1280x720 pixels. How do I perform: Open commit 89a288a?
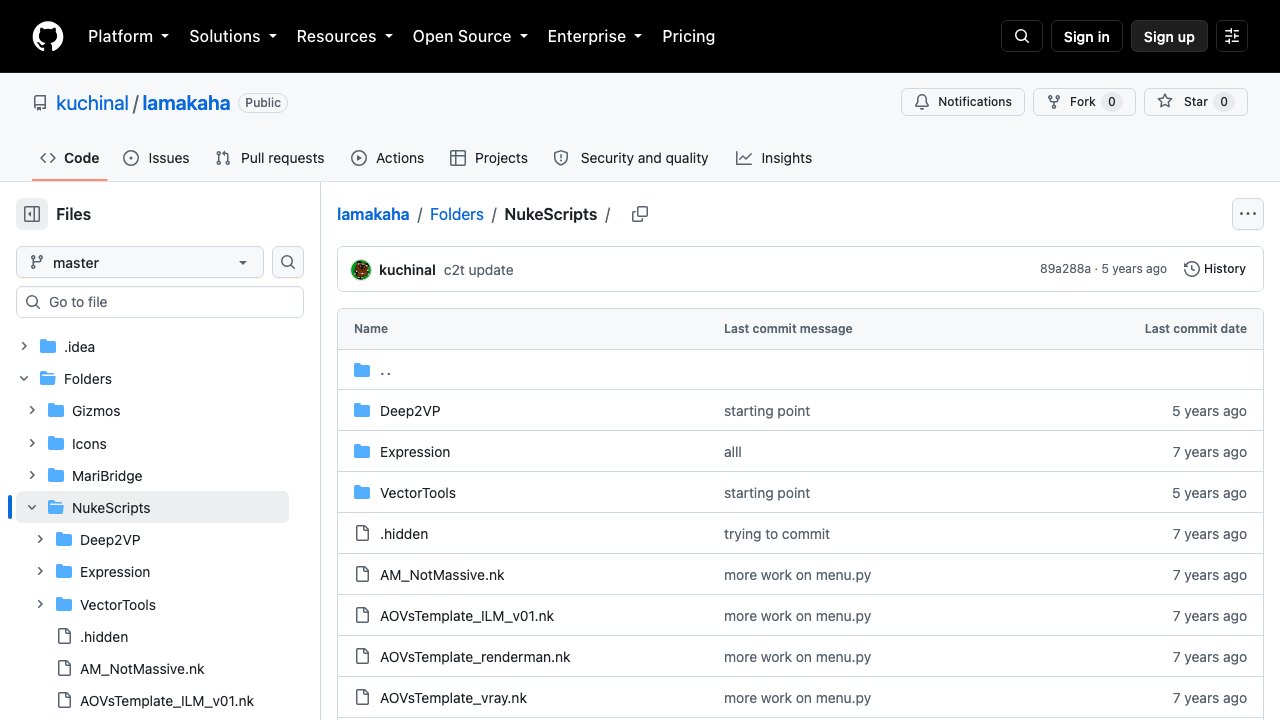point(1065,269)
